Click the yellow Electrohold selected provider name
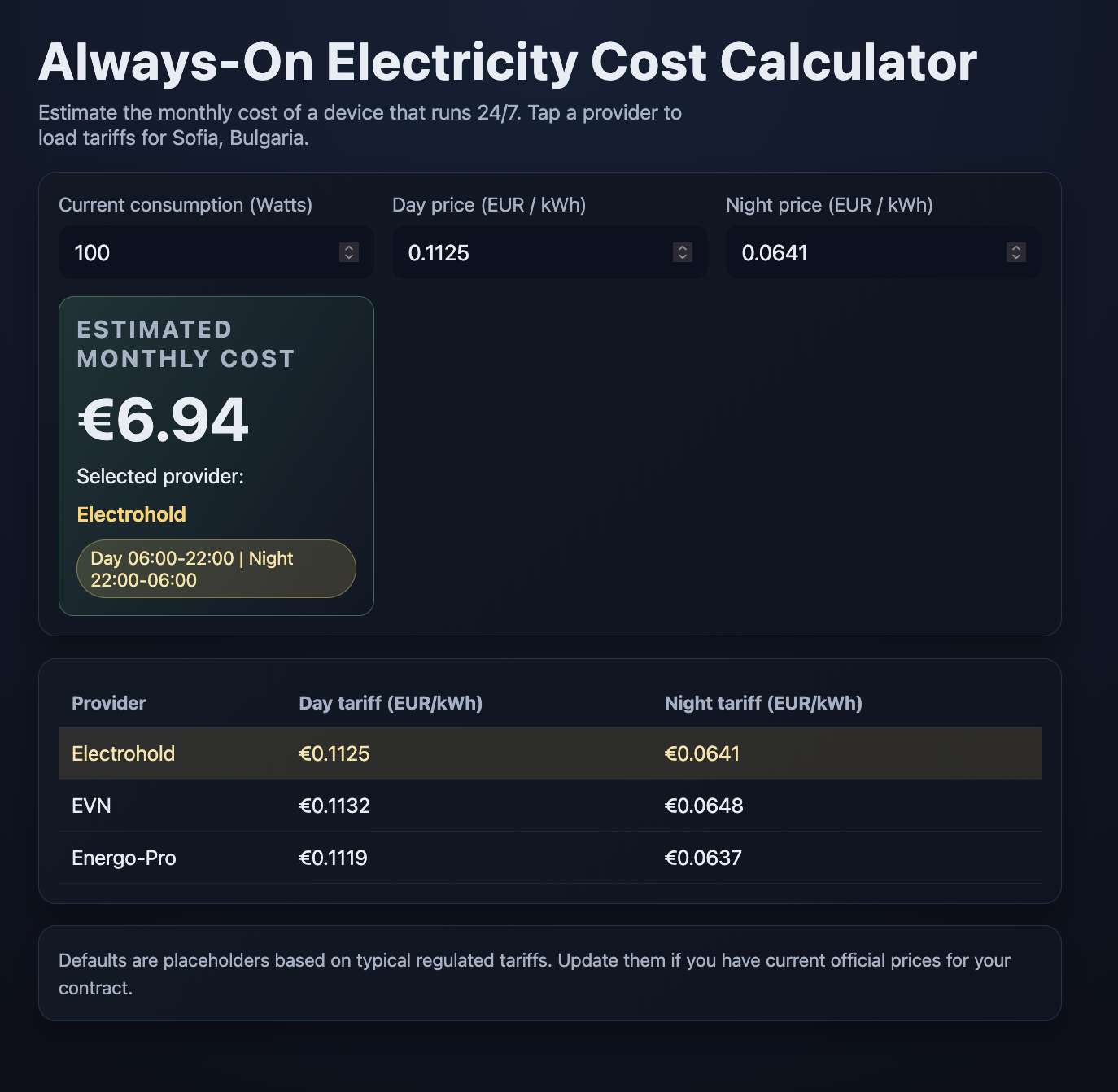This screenshot has height=1092, width=1118. pos(132,514)
